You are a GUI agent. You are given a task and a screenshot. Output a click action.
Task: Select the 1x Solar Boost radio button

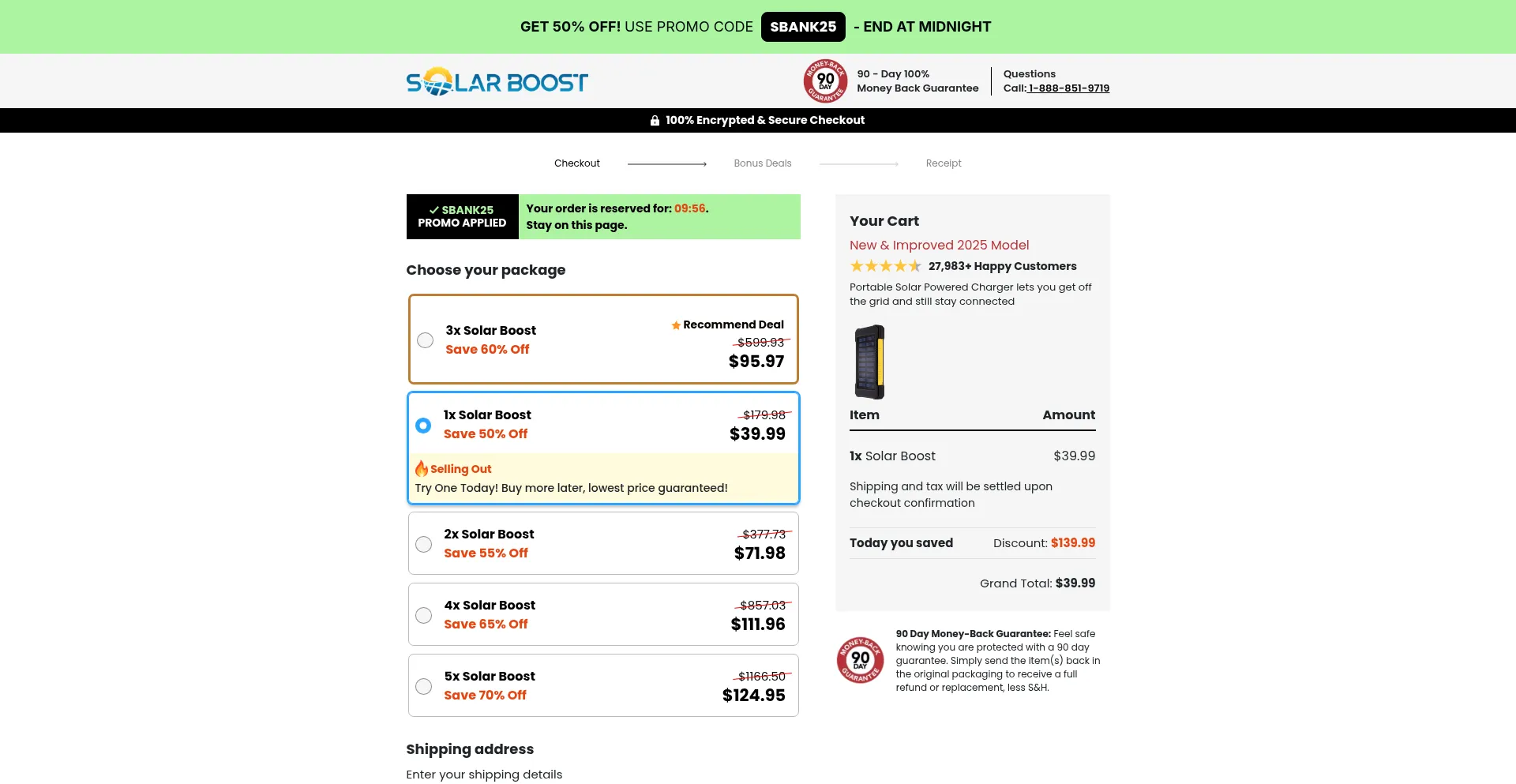click(x=423, y=426)
